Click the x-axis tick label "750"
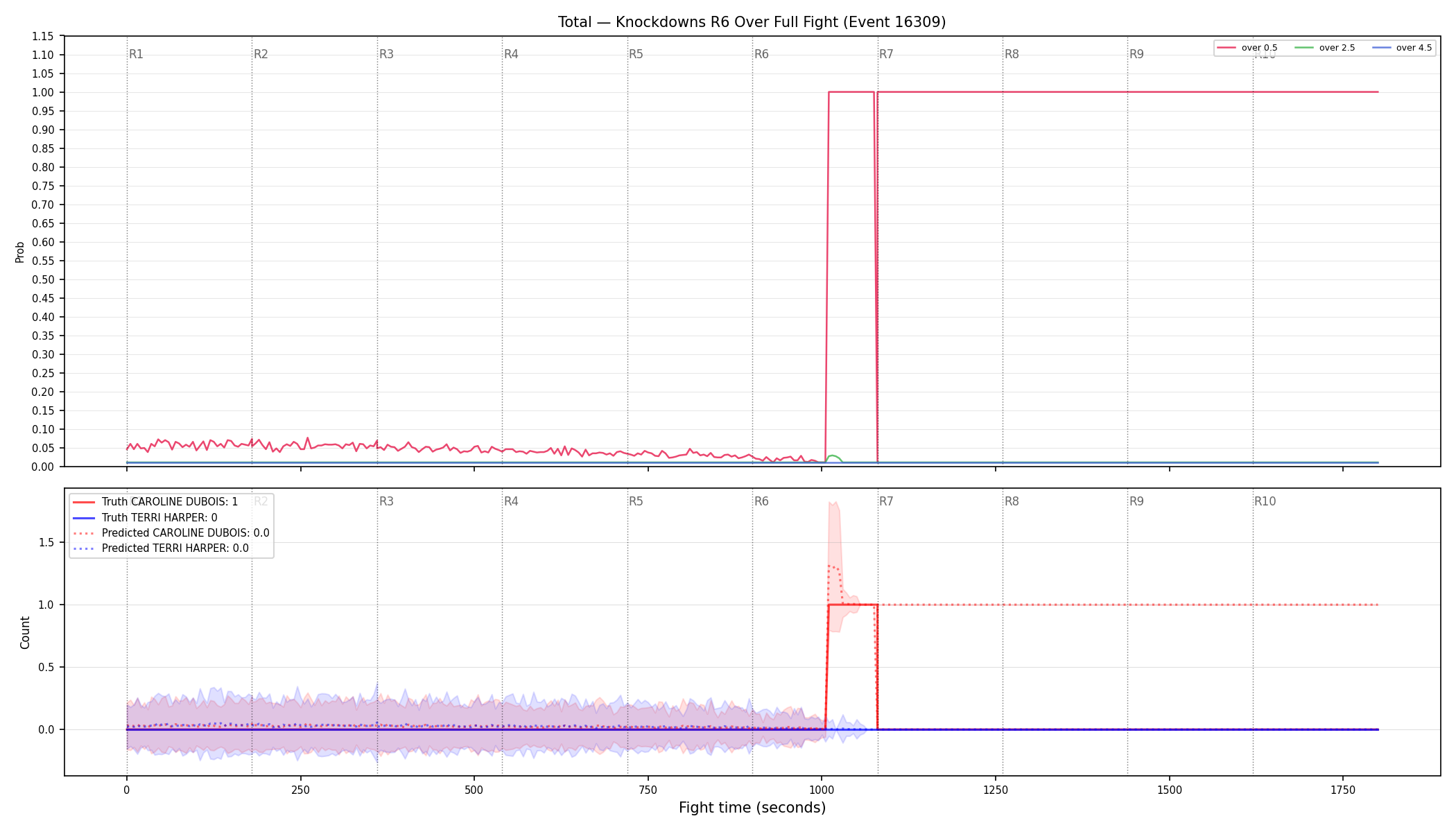Image resolution: width=1456 pixels, height=832 pixels. coord(648,790)
